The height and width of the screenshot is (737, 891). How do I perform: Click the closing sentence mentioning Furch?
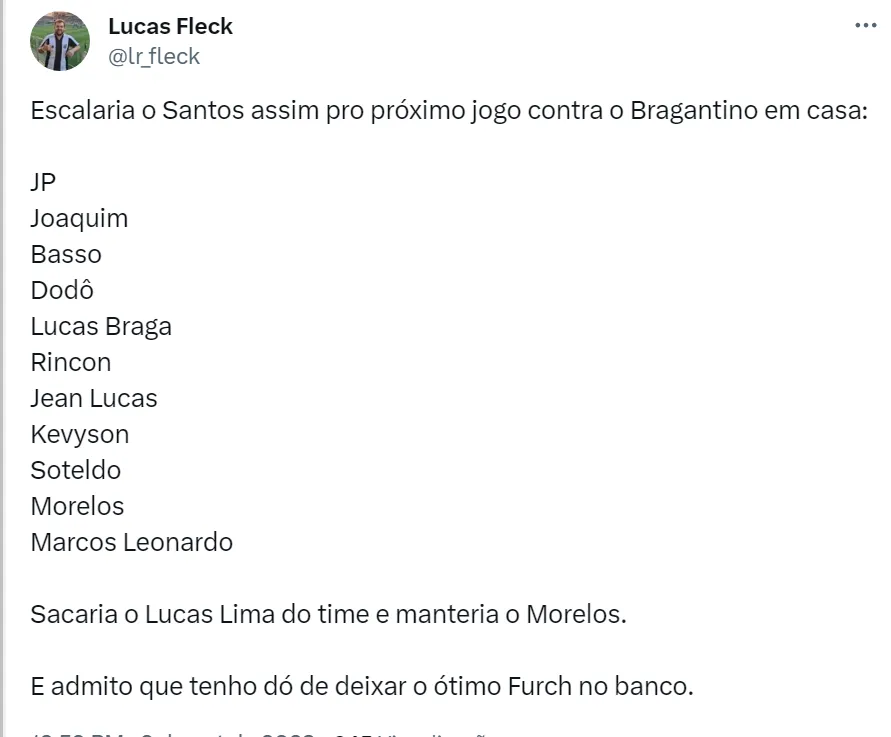361,686
